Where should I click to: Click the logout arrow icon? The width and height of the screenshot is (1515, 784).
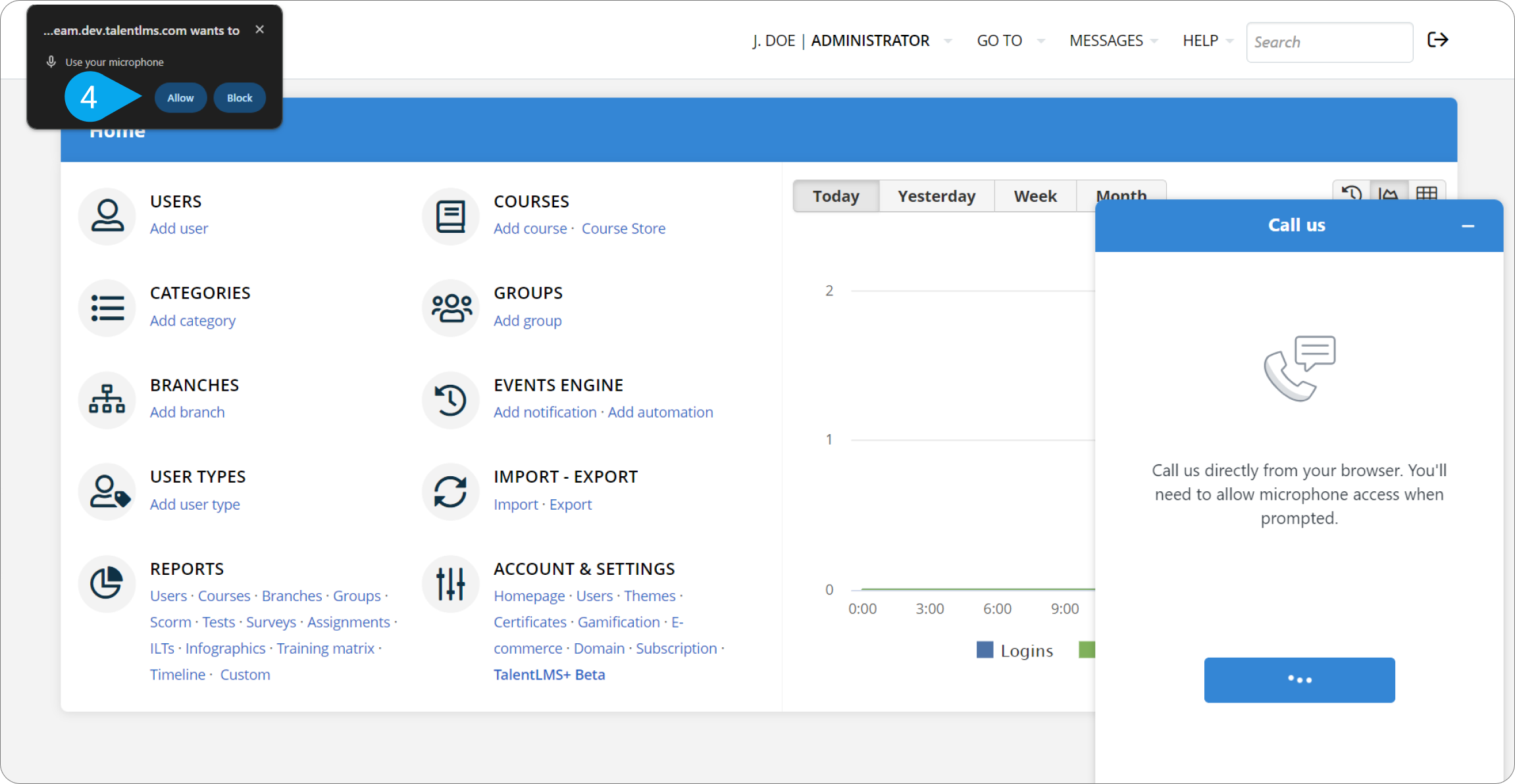tap(1437, 40)
